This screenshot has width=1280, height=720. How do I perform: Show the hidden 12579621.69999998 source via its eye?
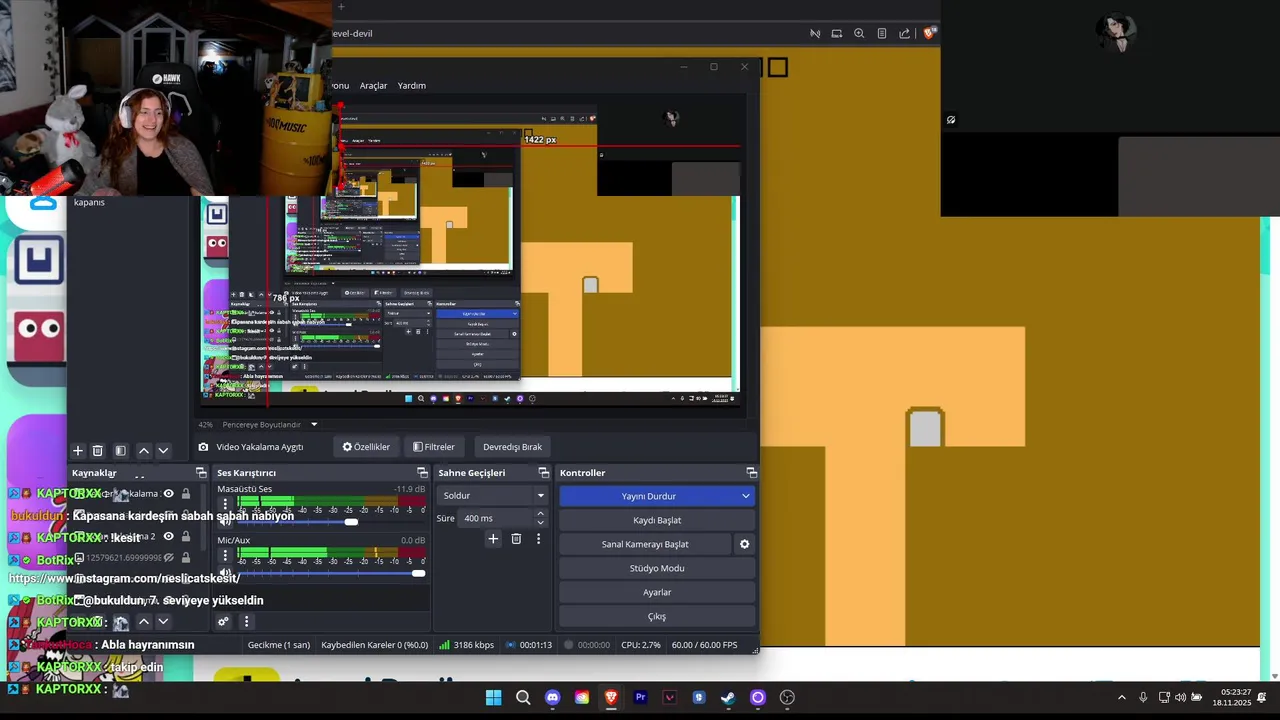coord(168,558)
